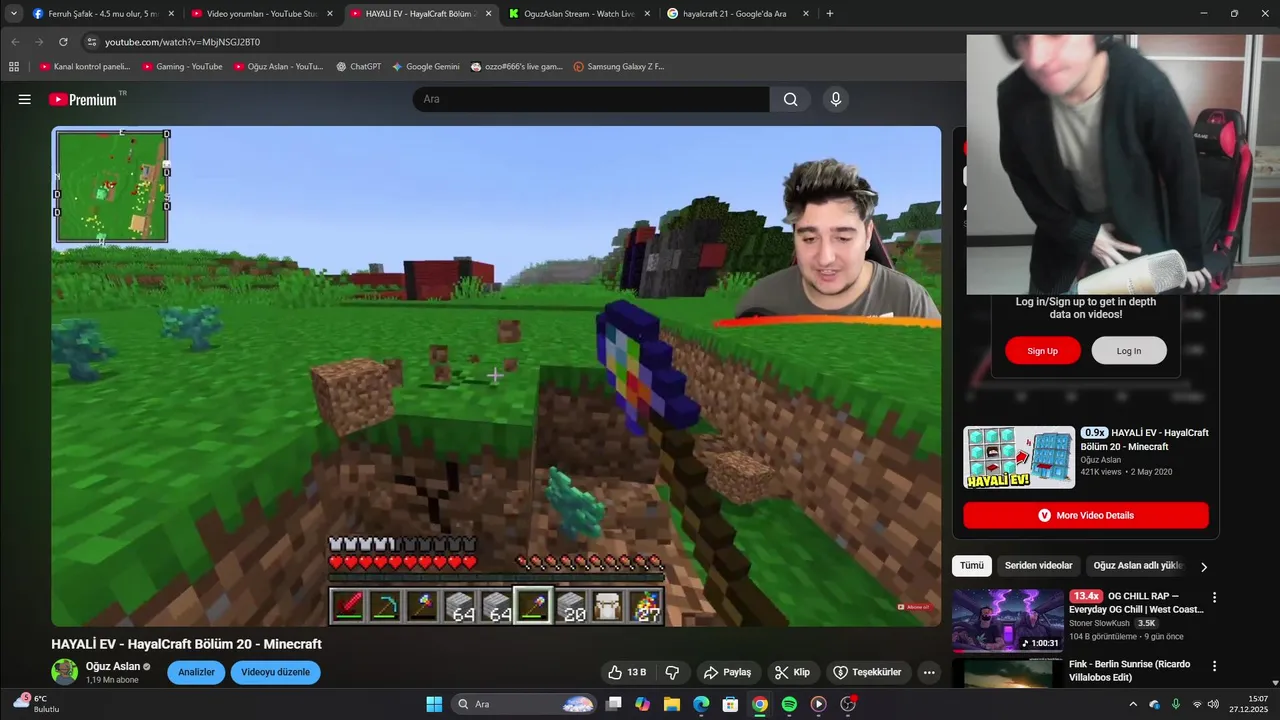Screen dimensions: 1280x720
Task: Open a new browser tab with plus
Action: click(x=829, y=14)
